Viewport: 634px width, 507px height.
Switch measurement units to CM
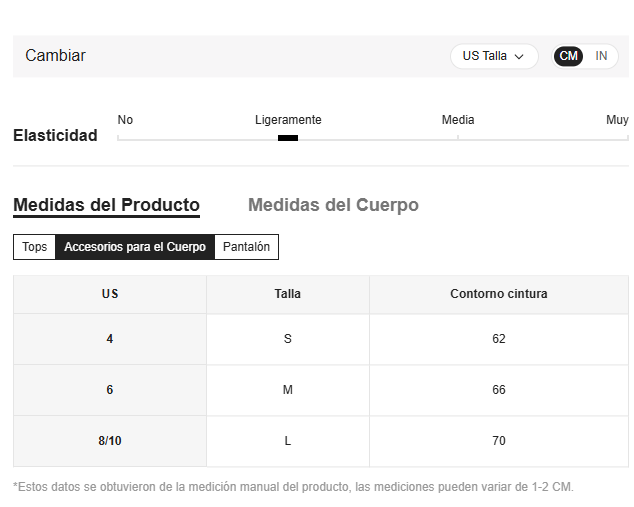tap(568, 56)
